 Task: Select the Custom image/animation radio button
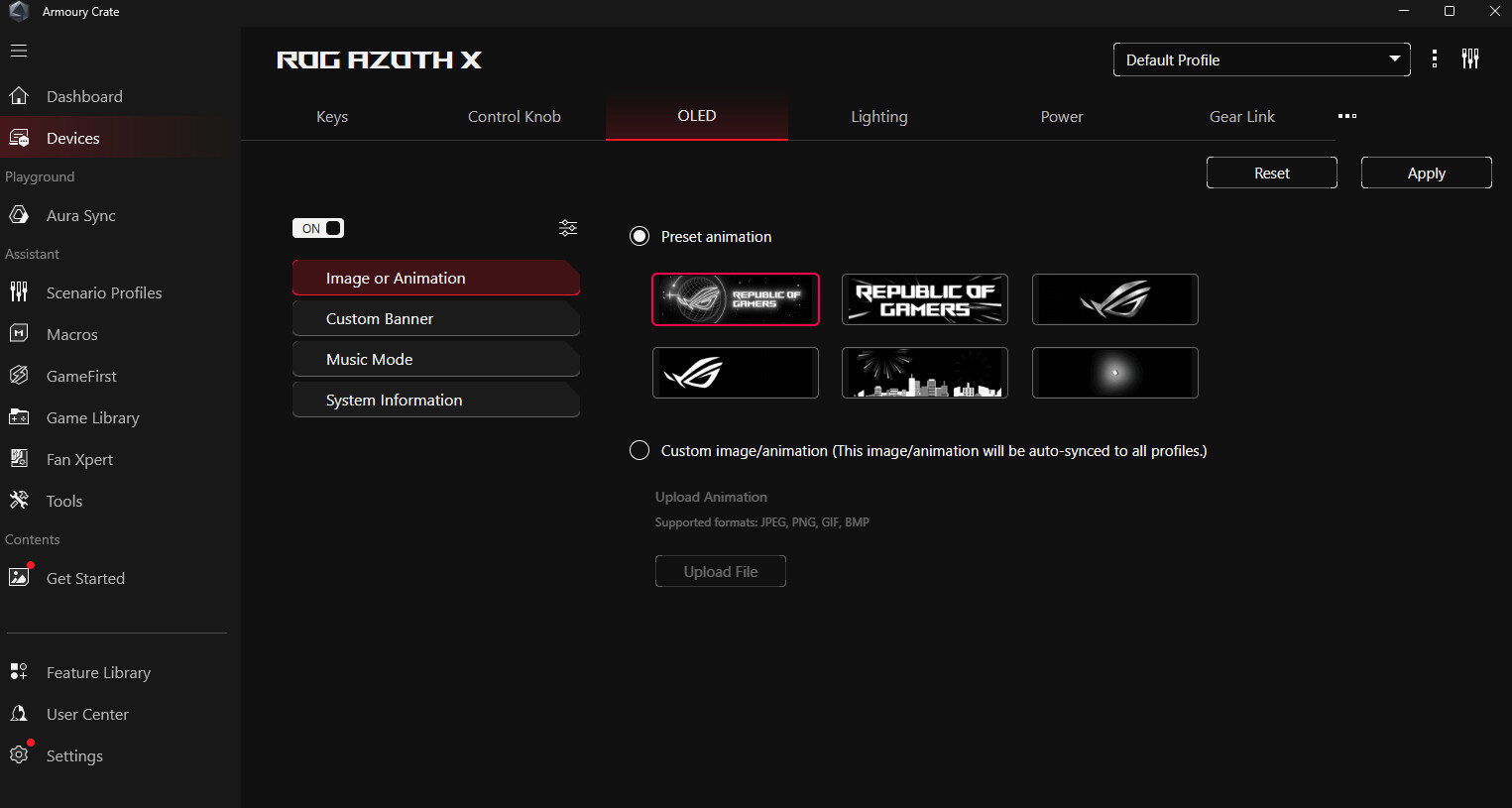pyautogui.click(x=640, y=450)
